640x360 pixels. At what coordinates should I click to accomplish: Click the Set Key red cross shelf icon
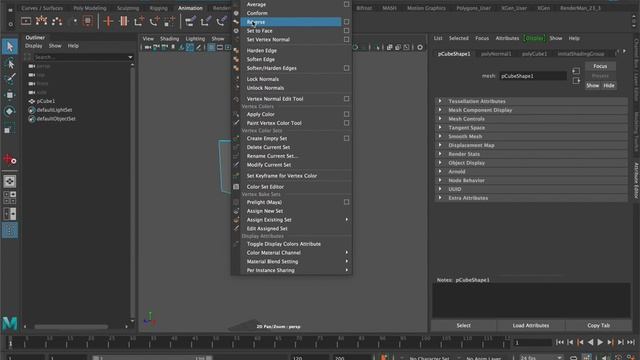point(108,21)
